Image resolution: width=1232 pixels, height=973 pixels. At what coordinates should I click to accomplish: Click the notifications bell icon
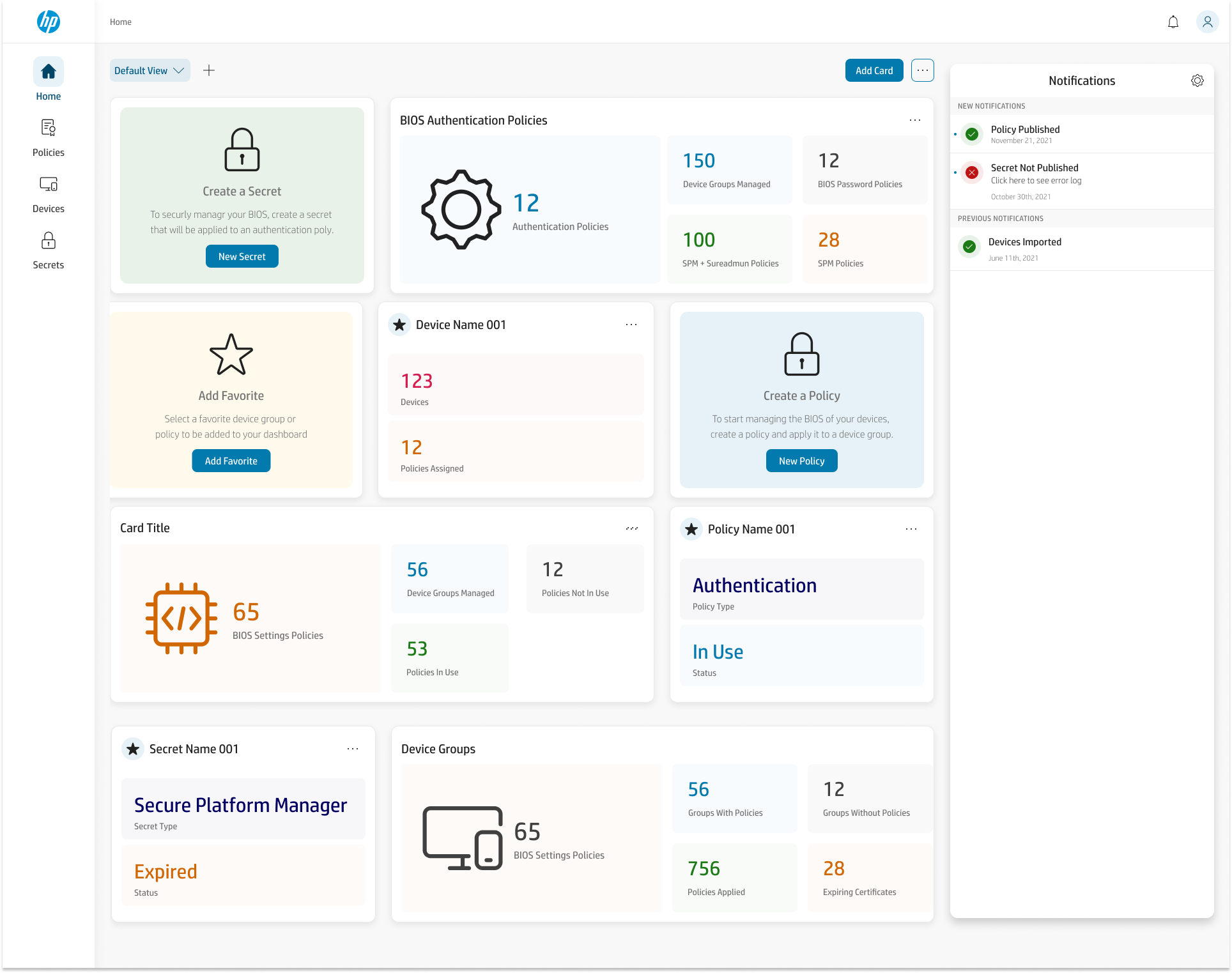1173,21
